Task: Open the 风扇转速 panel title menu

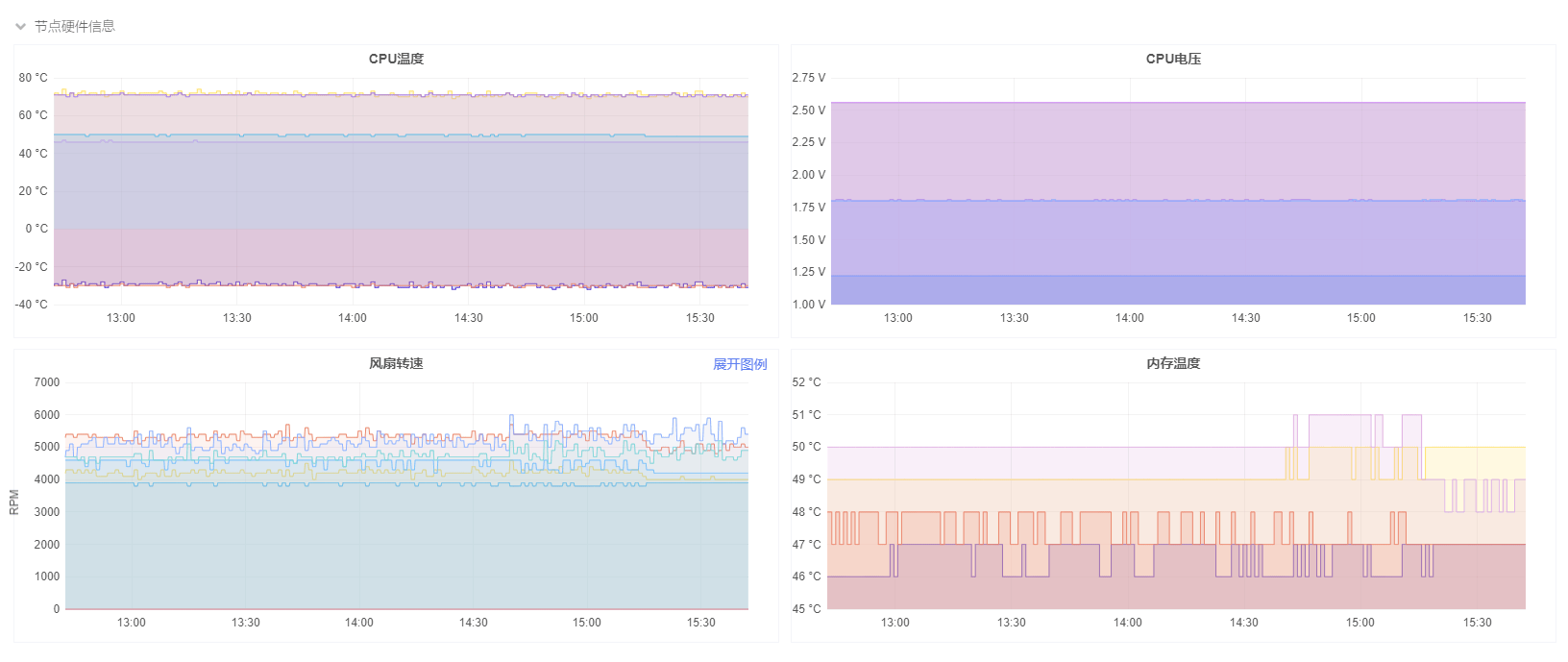Action: click(396, 364)
